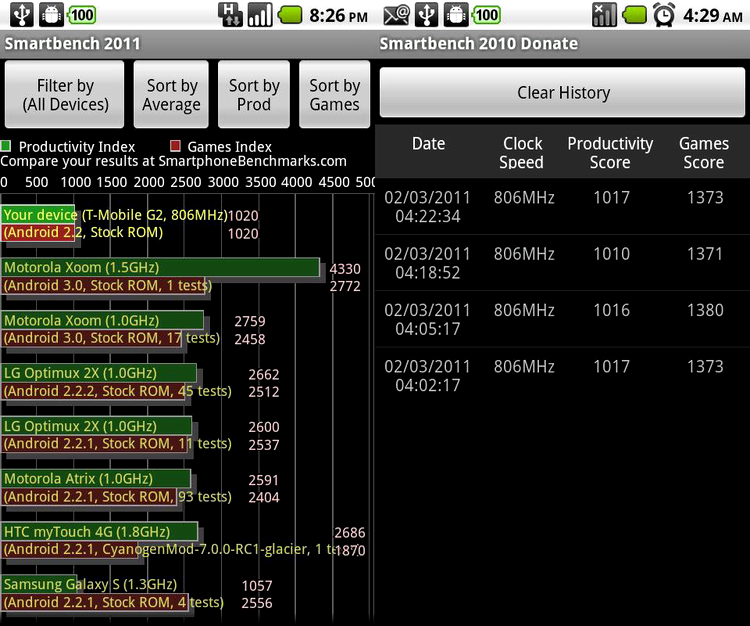Select Android 2.2.2 Stock ROM 45 tests bar

point(93,391)
